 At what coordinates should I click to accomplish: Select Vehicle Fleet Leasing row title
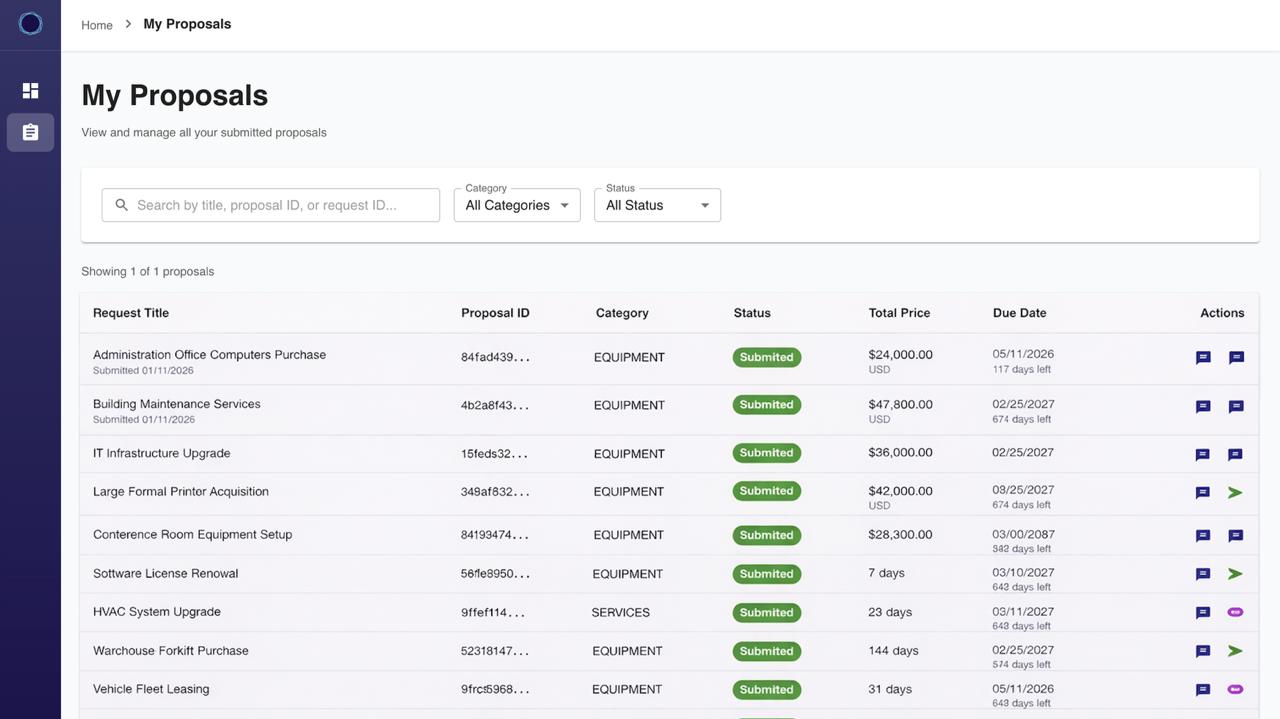[x=151, y=689]
